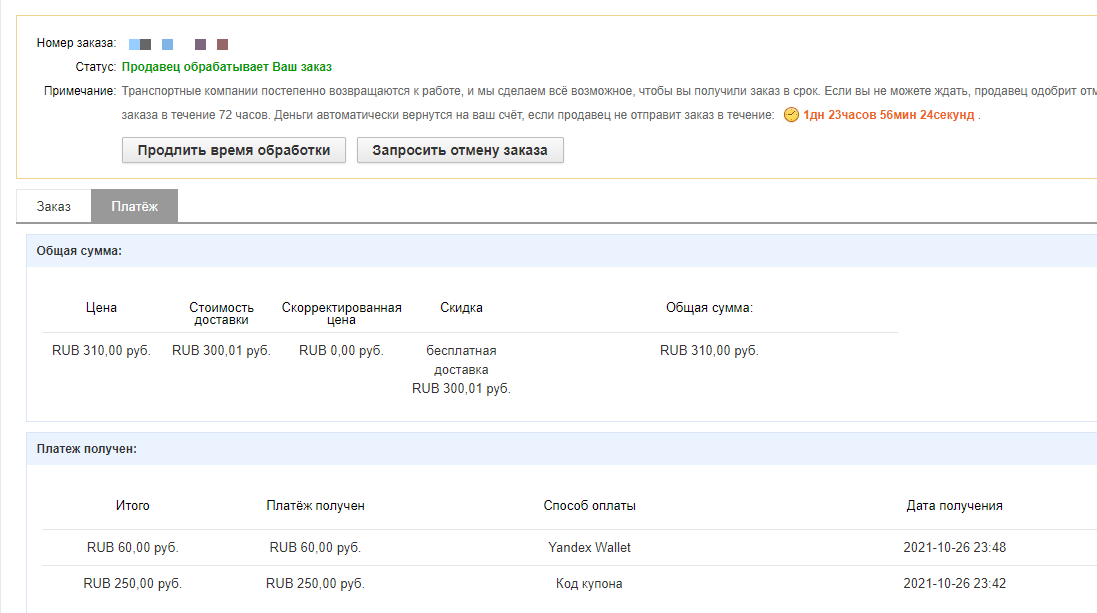Select total RUB 310,00 under Общая сумма column

pyautogui.click(x=709, y=351)
